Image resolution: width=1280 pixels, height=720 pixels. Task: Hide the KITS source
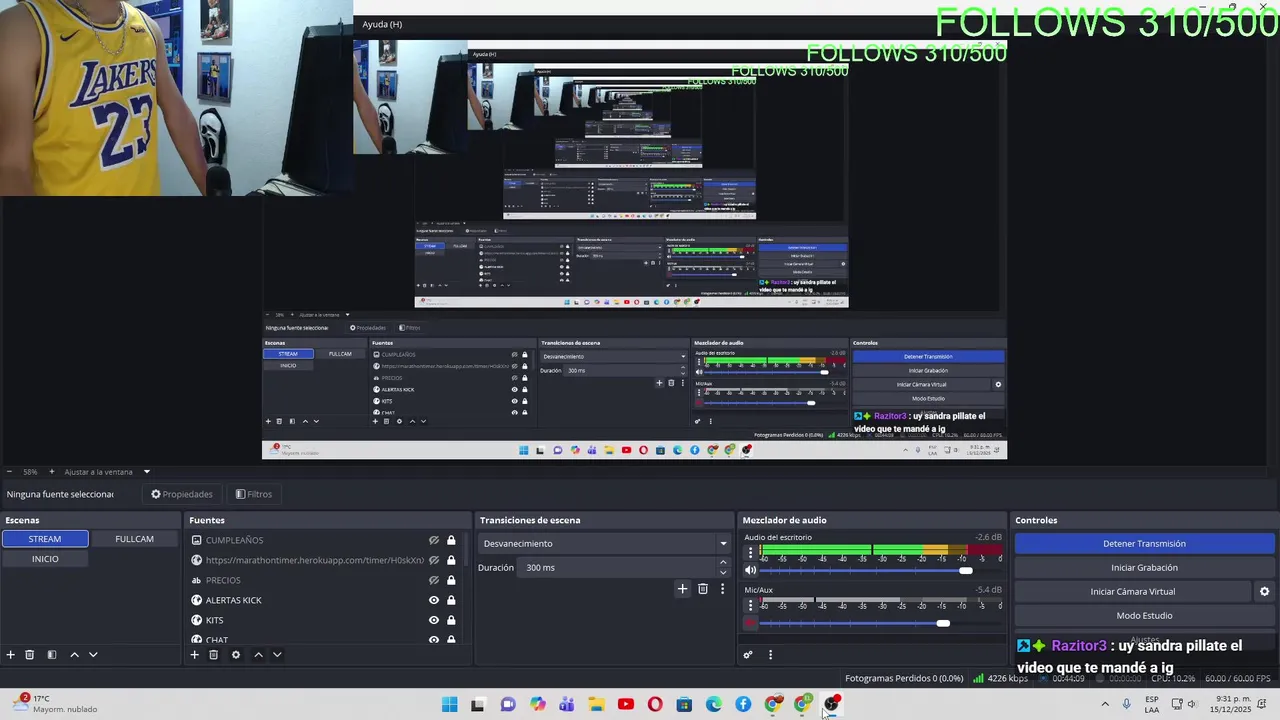pos(434,620)
